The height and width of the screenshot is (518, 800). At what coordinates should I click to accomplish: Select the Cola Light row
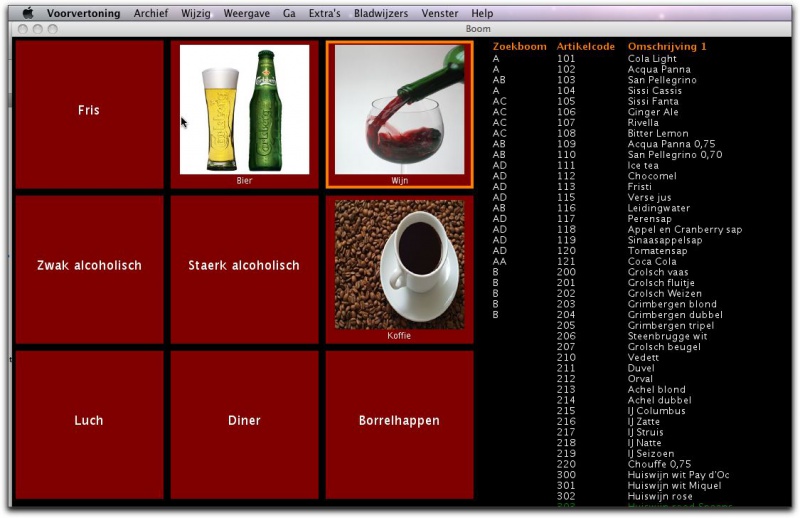coord(652,59)
